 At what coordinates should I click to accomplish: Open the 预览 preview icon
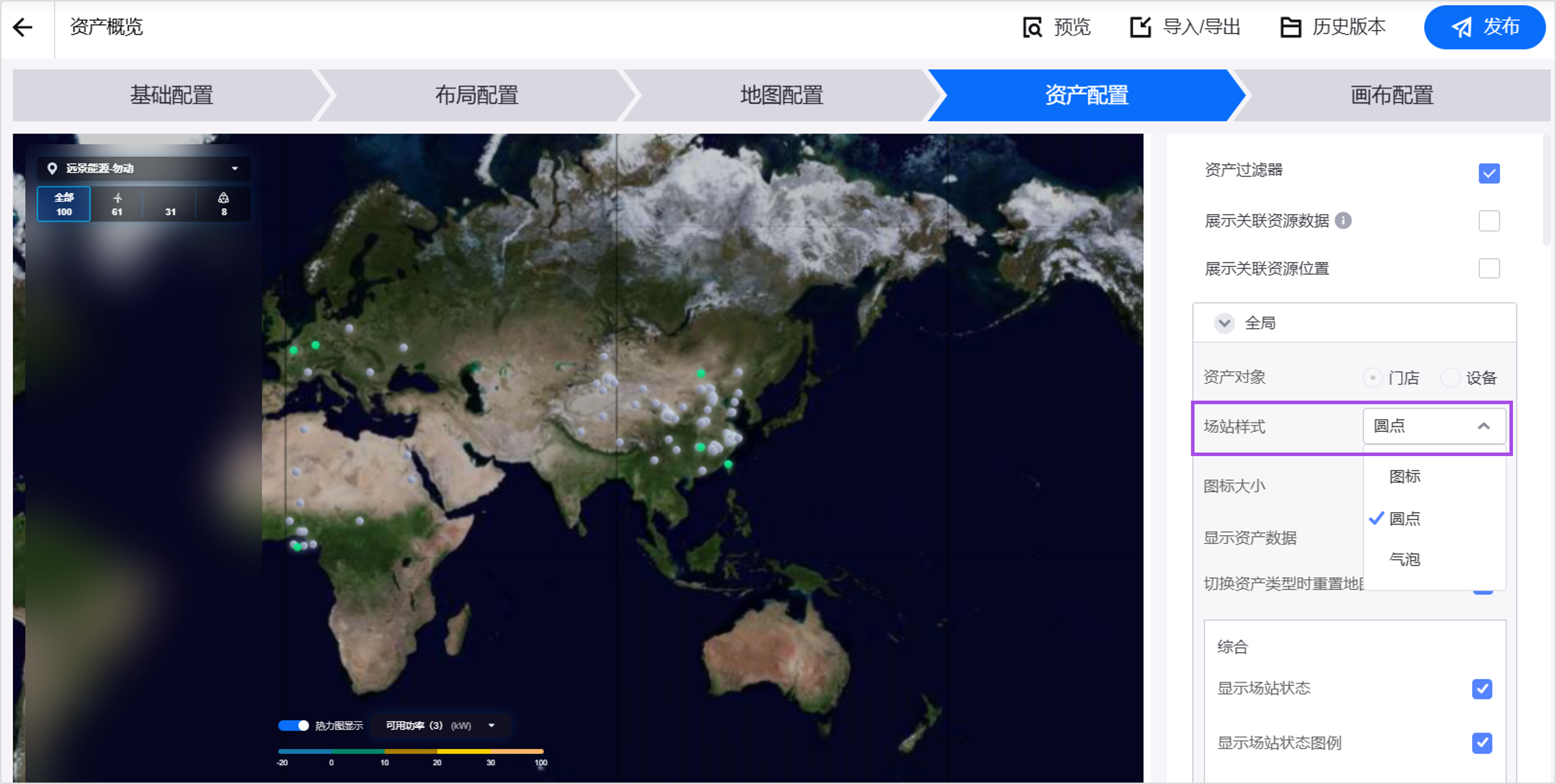[1032, 27]
